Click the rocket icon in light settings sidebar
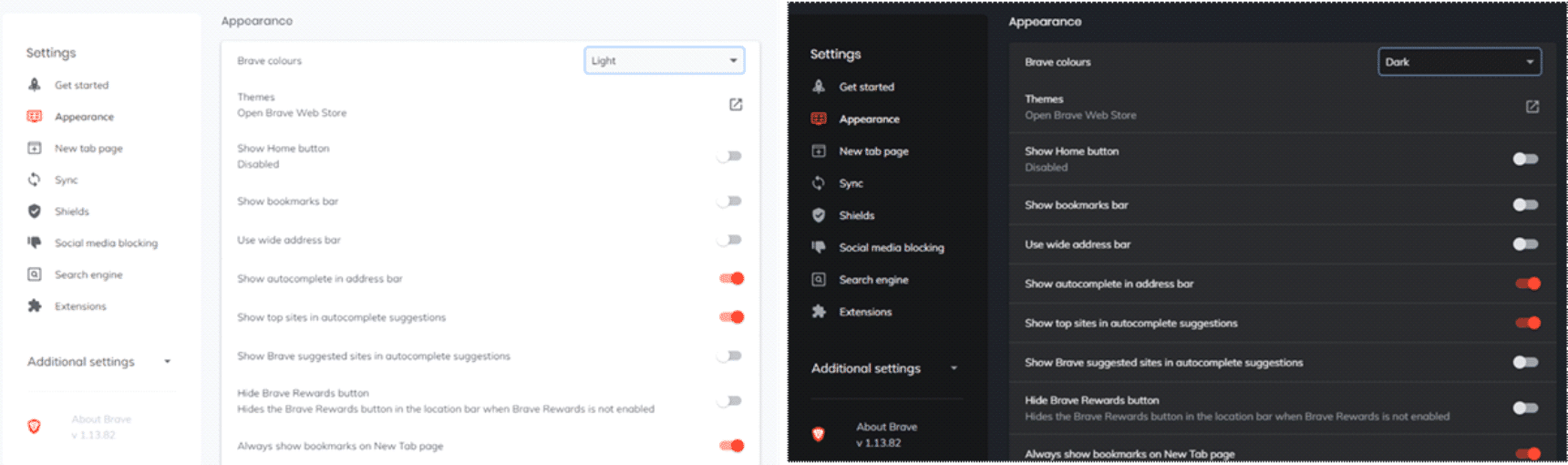Viewport: 1568px width, 465px height. click(35, 85)
